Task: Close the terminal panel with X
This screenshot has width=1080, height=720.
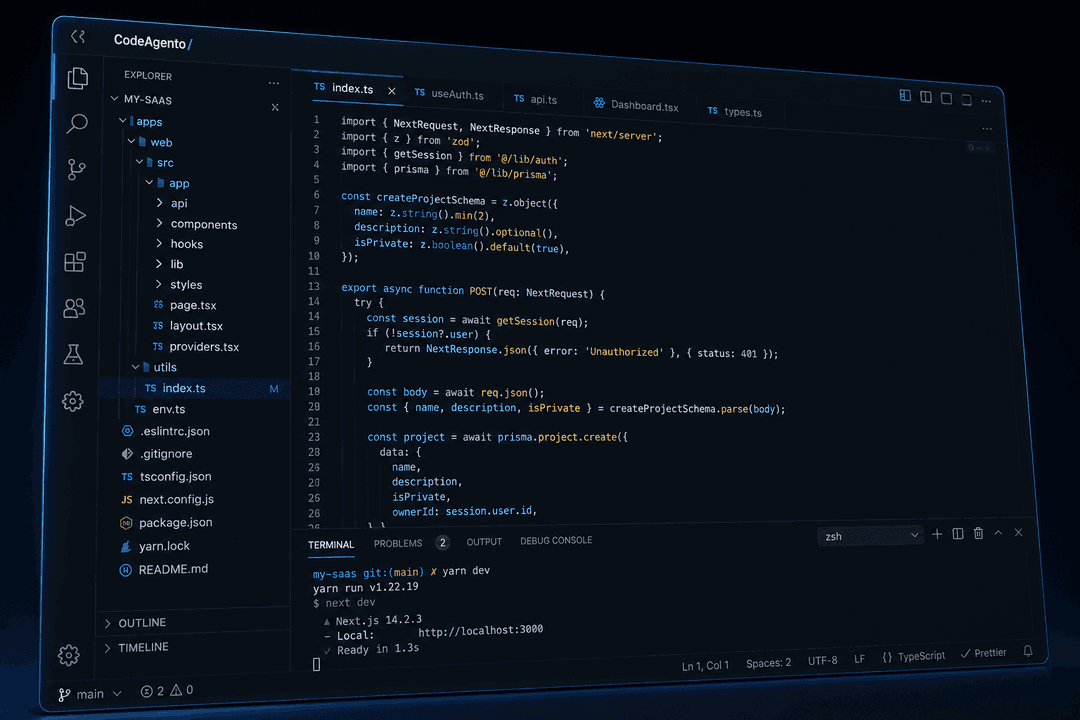Action: pyautogui.click(x=1019, y=533)
